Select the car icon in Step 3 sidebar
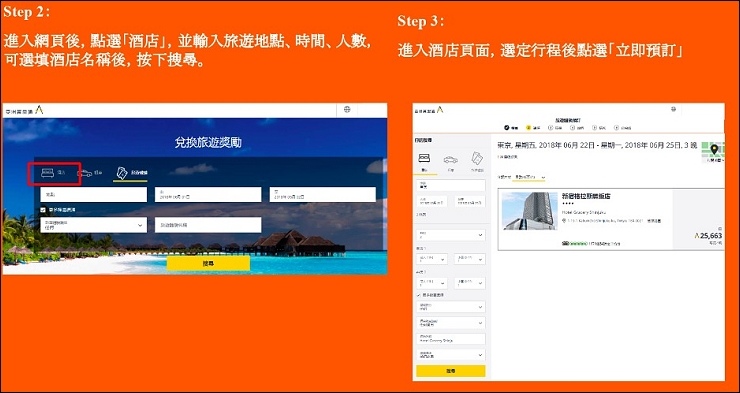Viewport: 740px width, 393px height. (x=451, y=159)
